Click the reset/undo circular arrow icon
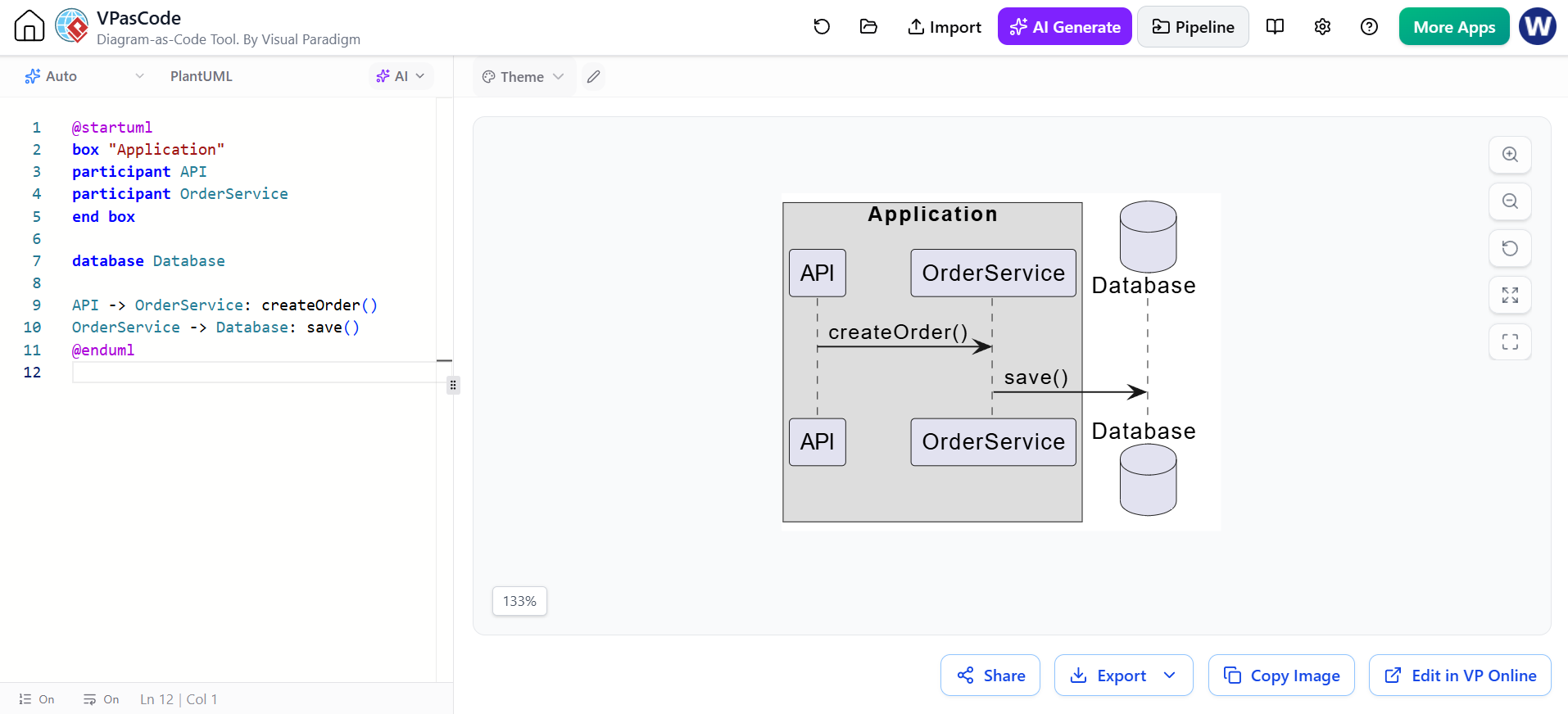This screenshot has width=1568, height=714. pyautogui.click(x=822, y=27)
